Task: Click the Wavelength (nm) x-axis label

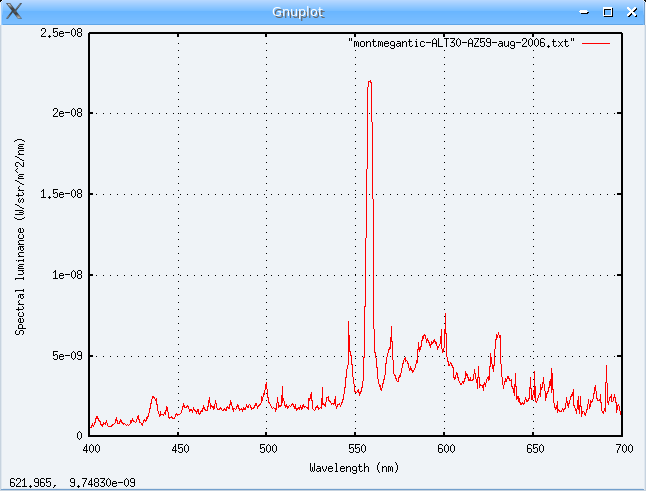Action: coord(356,467)
